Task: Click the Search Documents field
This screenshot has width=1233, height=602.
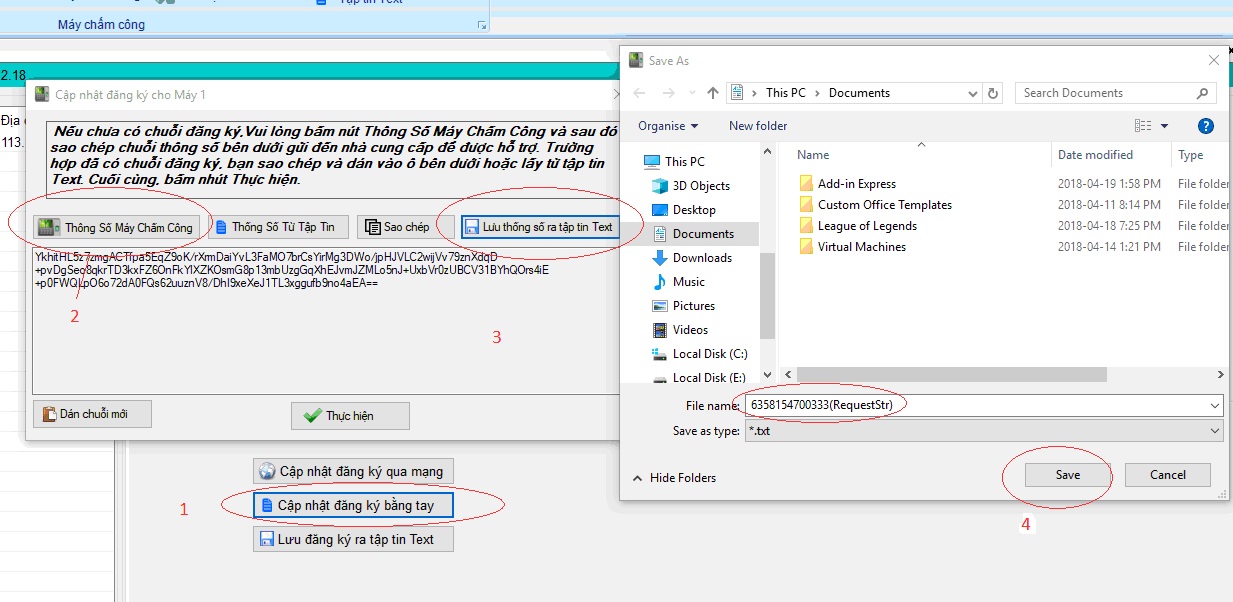Action: coord(1108,93)
